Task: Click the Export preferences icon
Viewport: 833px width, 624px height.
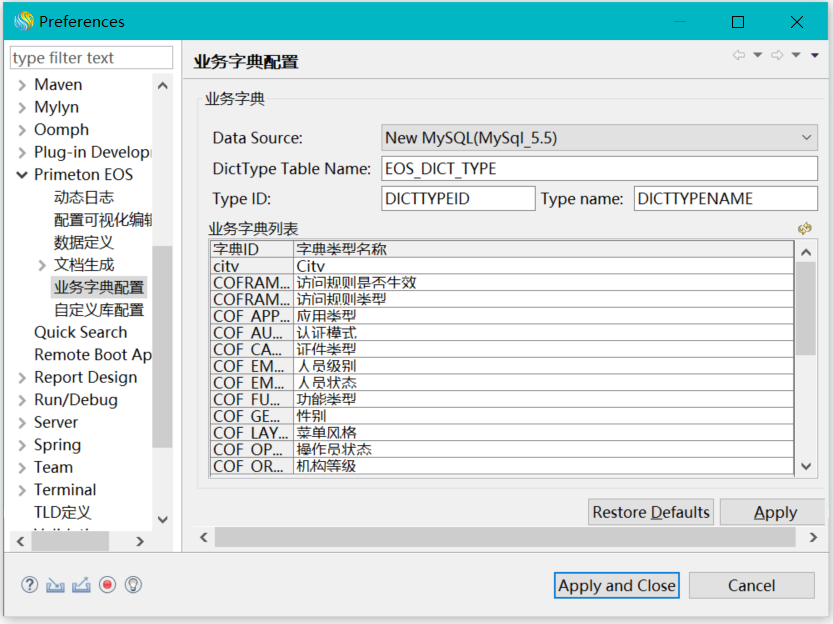Action: pos(81,585)
